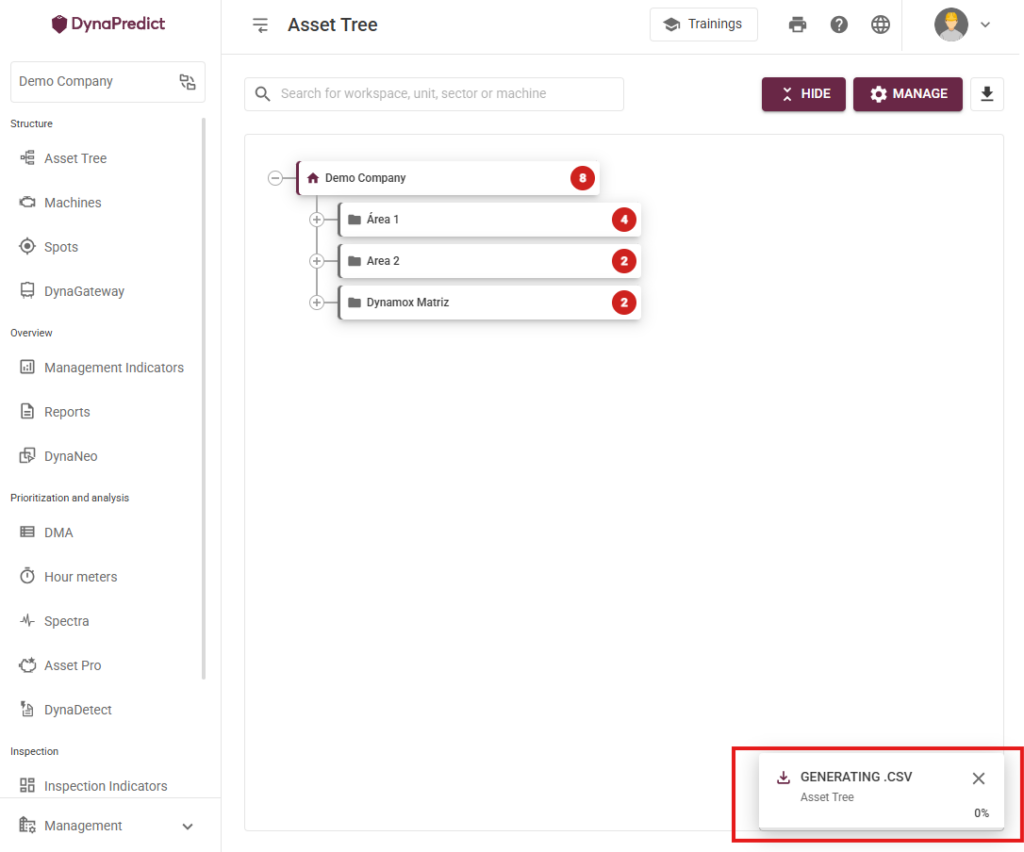1024x852 pixels.
Task: Expand the Management section chevron
Action: [187, 827]
